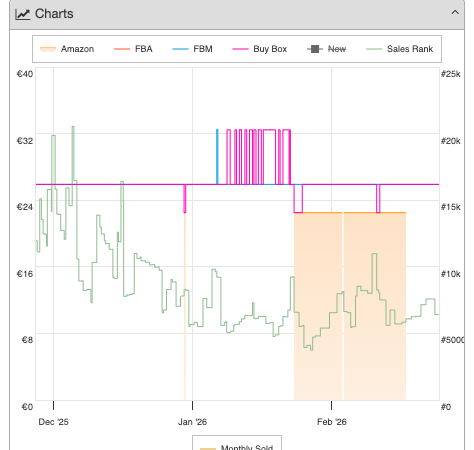The height and width of the screenshot is (450, 474).
Task: Click the €32 price axis label
Action: pos(25,141)
